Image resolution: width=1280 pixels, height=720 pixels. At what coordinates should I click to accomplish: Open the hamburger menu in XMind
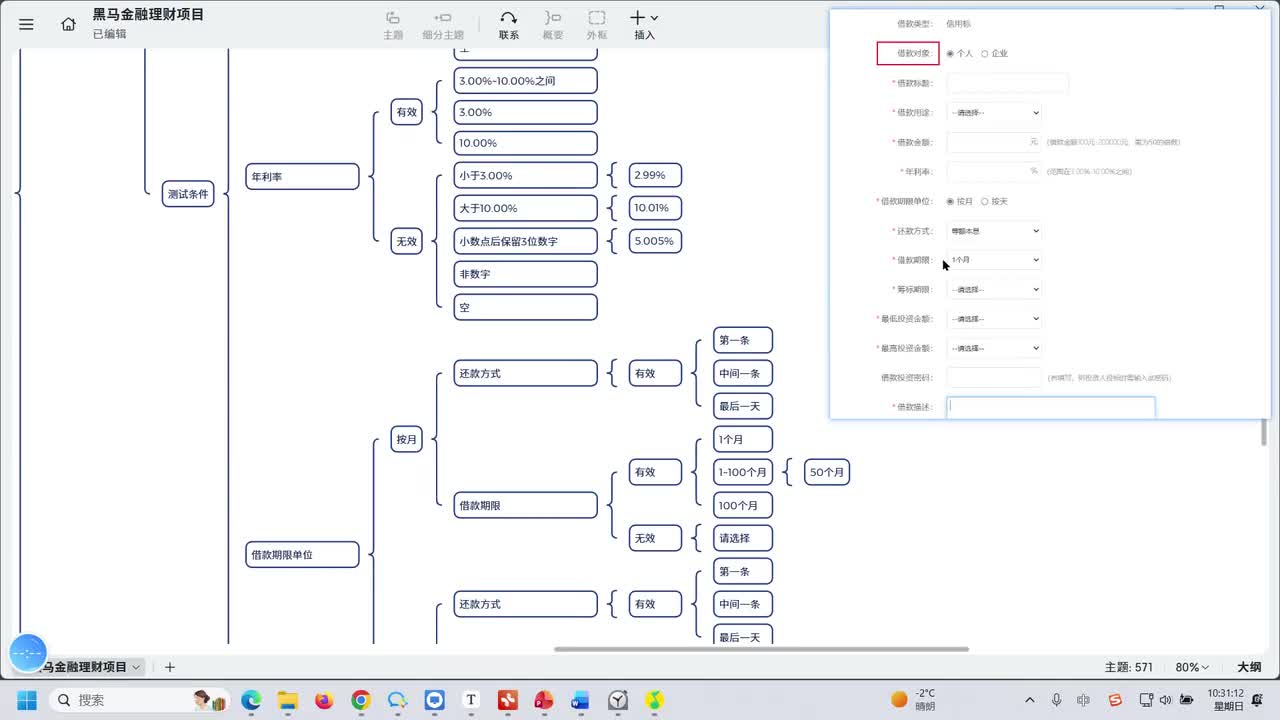pos(26,24)
